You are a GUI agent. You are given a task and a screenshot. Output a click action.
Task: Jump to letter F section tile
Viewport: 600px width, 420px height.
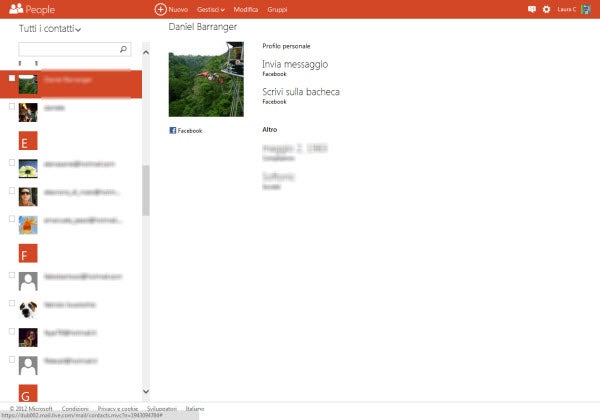tap(28, 253)
